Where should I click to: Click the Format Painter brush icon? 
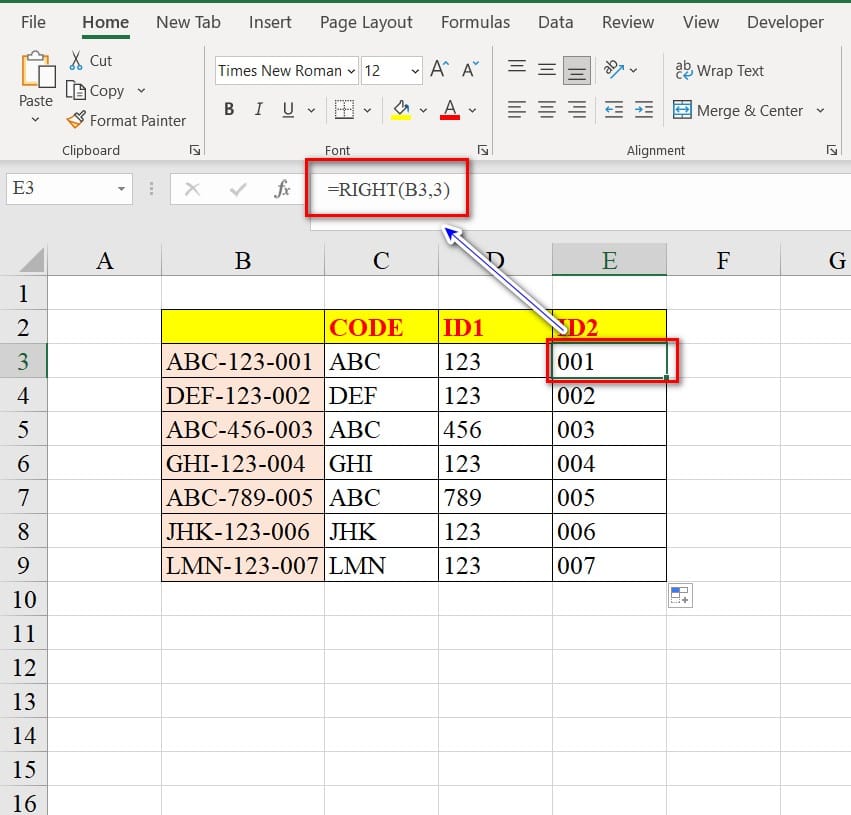(76, 120)
